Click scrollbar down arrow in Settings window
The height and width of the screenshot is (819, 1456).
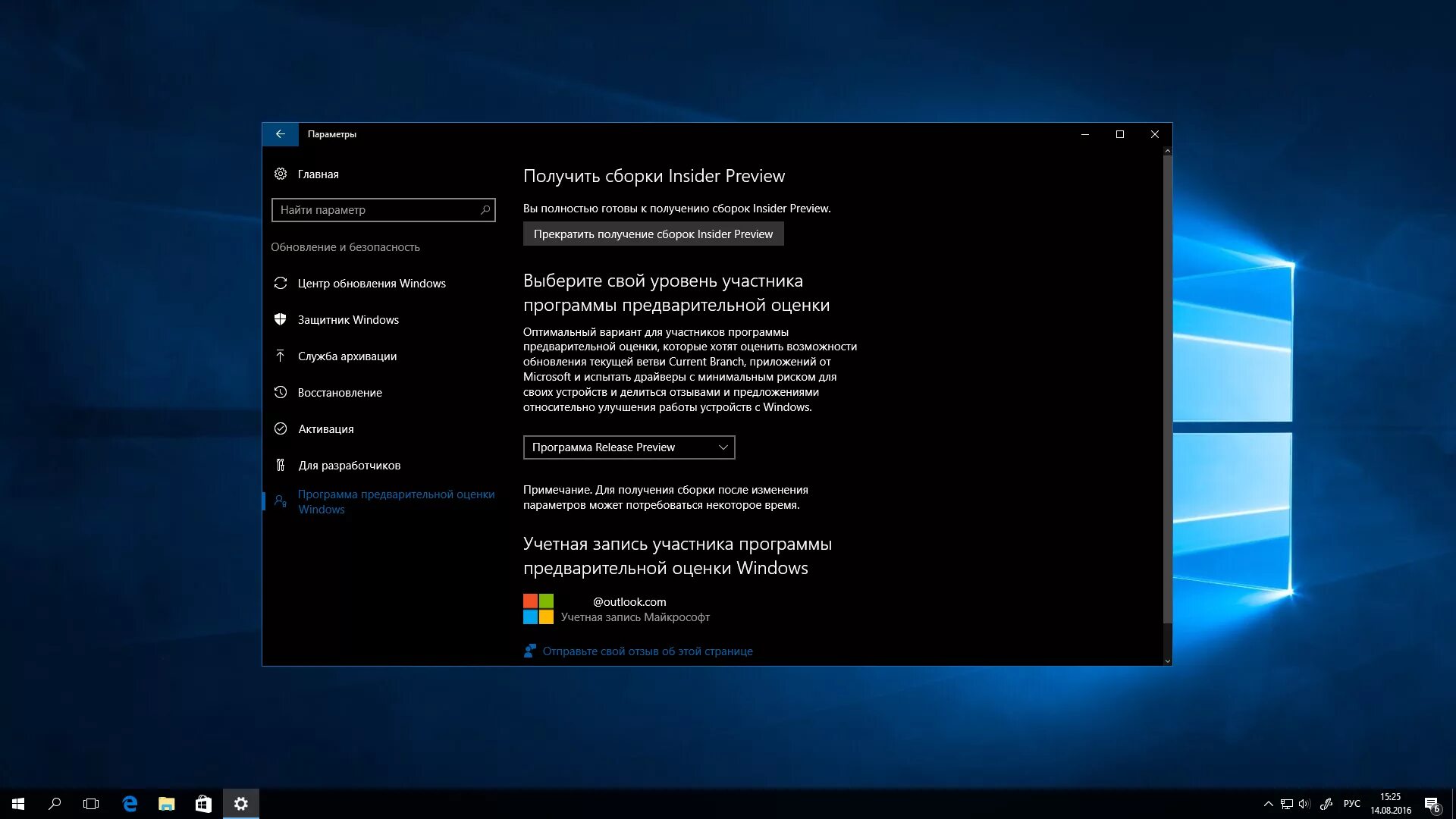coord(1168,661)
